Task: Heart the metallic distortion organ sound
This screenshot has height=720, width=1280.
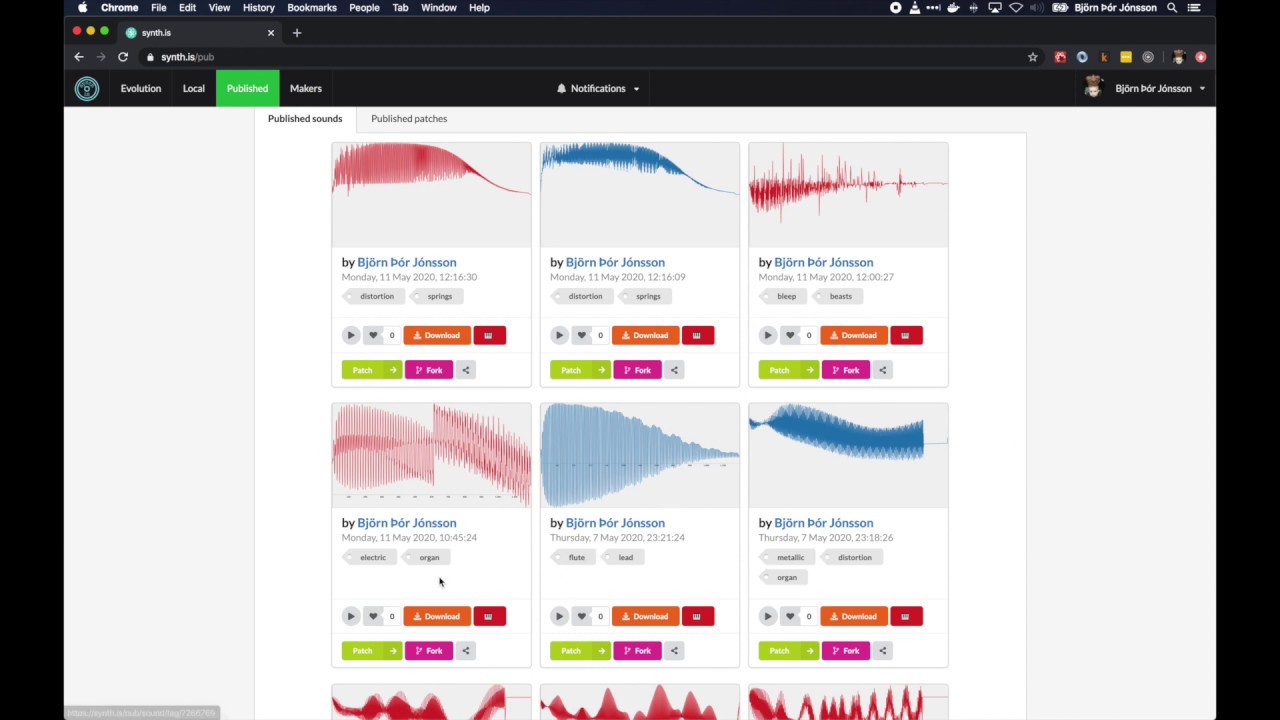Action: [790, 616]
